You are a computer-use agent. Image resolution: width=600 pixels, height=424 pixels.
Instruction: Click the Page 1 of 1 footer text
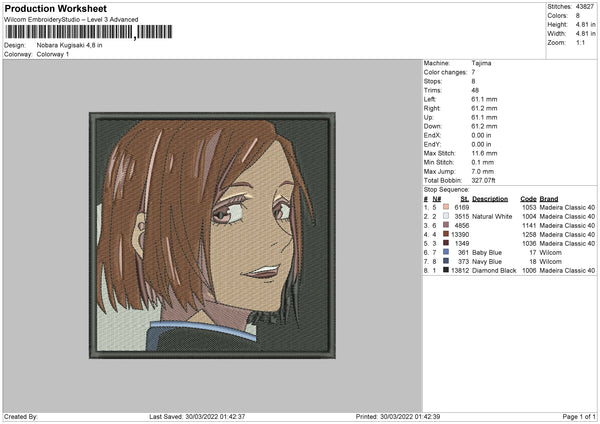[579, 417]
